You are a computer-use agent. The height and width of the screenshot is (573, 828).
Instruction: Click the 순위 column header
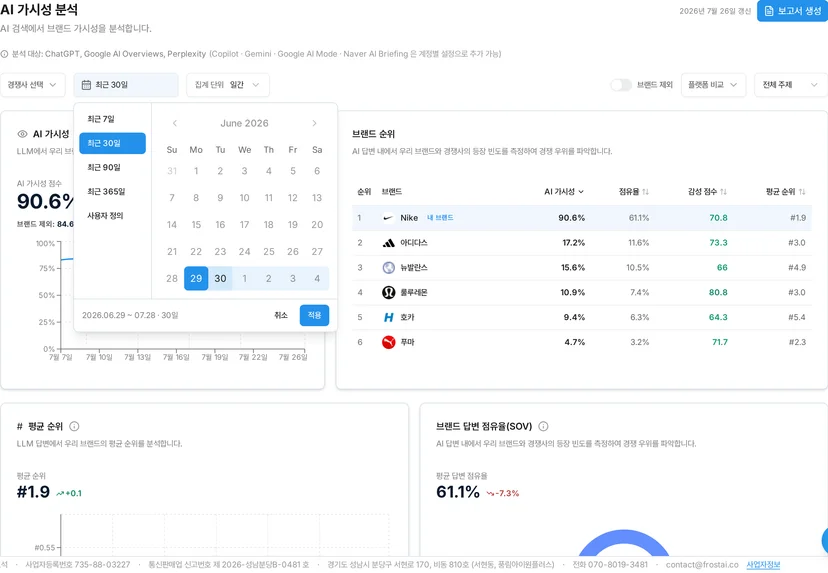364,192
